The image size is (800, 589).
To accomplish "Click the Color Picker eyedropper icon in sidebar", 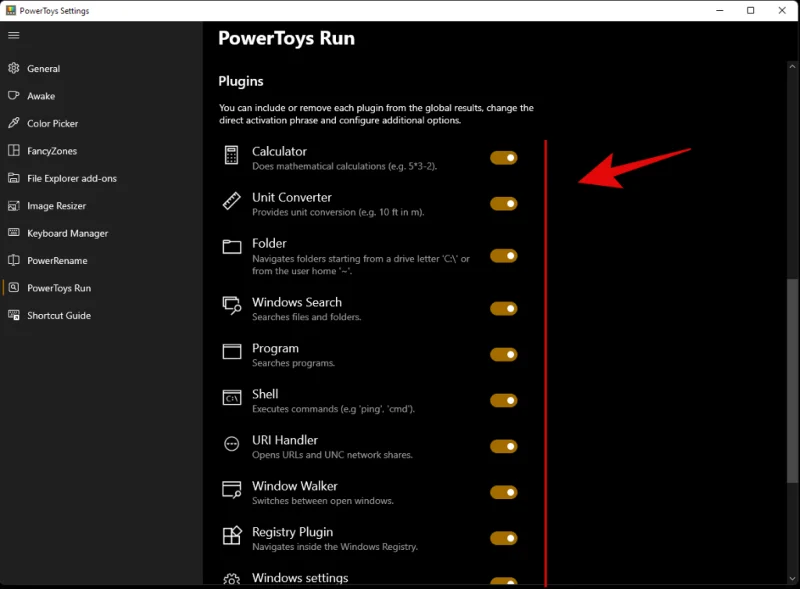I will click(x=12, y=123).
